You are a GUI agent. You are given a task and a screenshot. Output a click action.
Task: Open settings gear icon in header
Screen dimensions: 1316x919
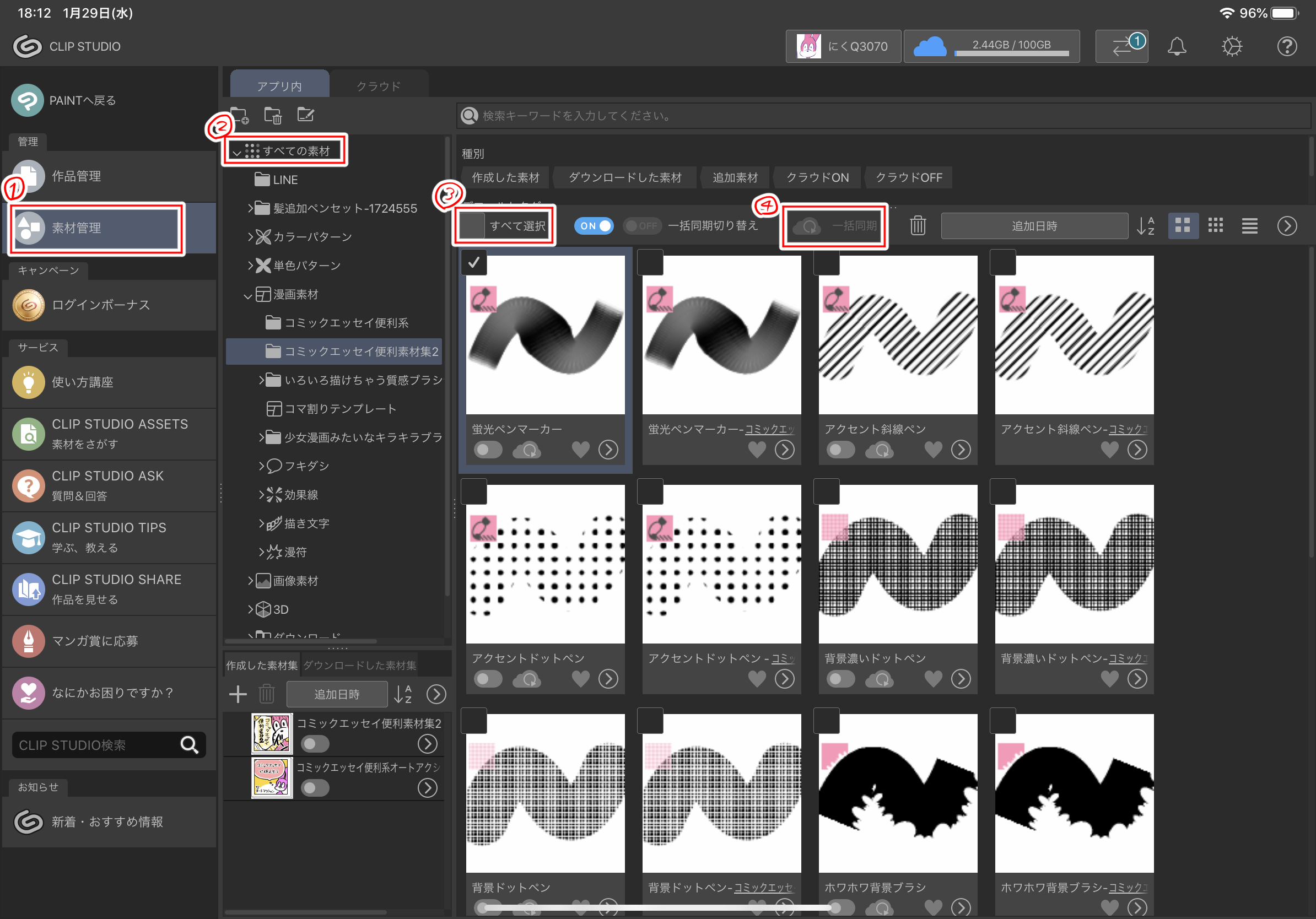click(x=1231, y=46)
